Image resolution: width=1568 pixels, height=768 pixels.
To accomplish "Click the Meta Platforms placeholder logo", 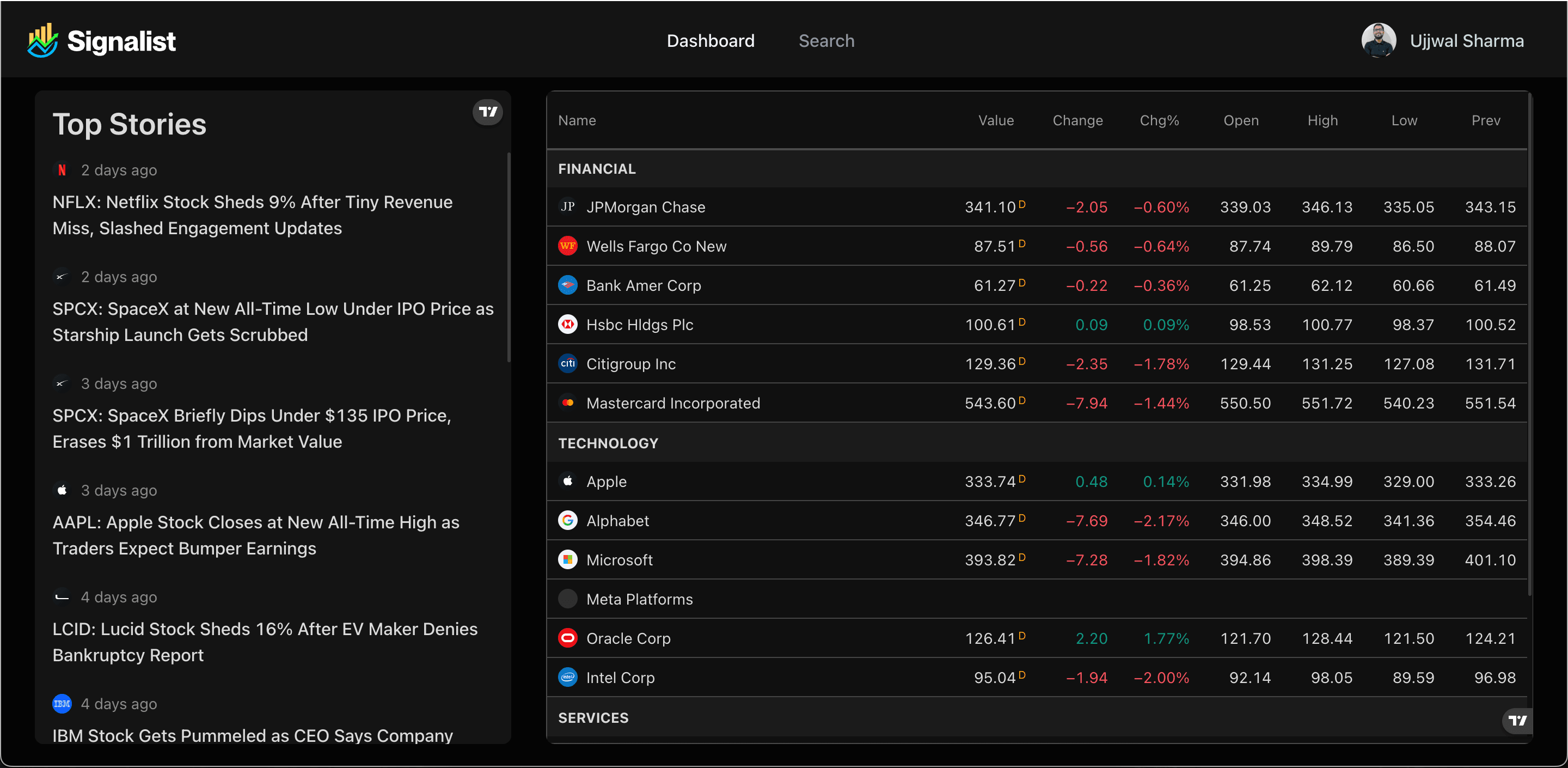I will coord(567,599).
